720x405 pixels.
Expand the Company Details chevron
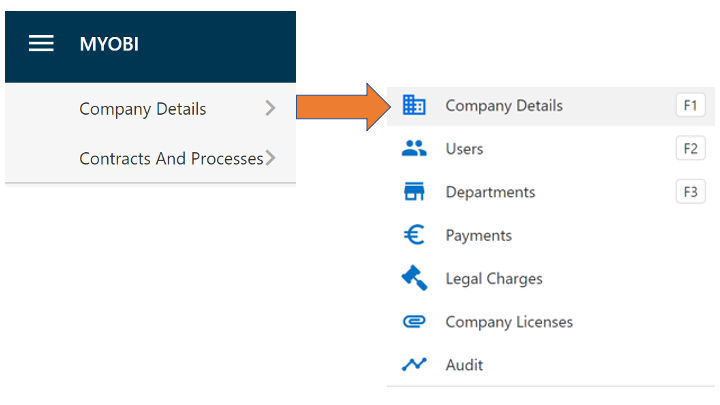(270, 108)
